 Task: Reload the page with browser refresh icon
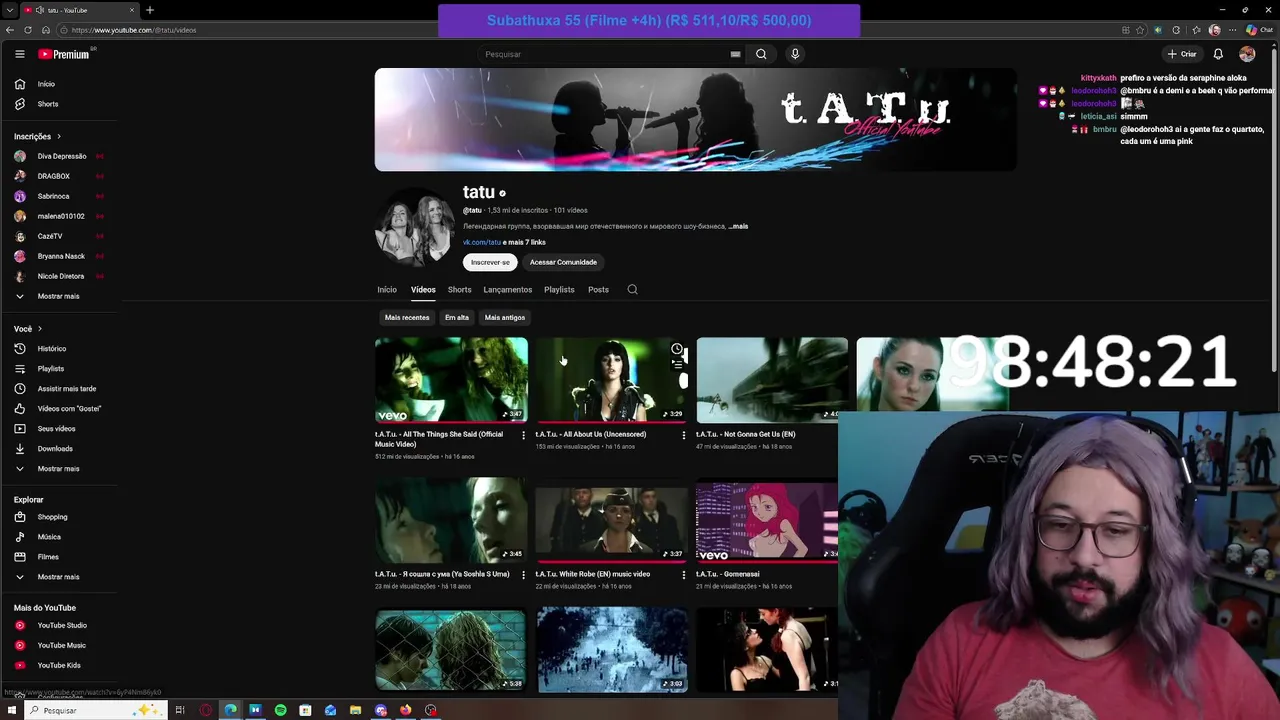[28, 30]
